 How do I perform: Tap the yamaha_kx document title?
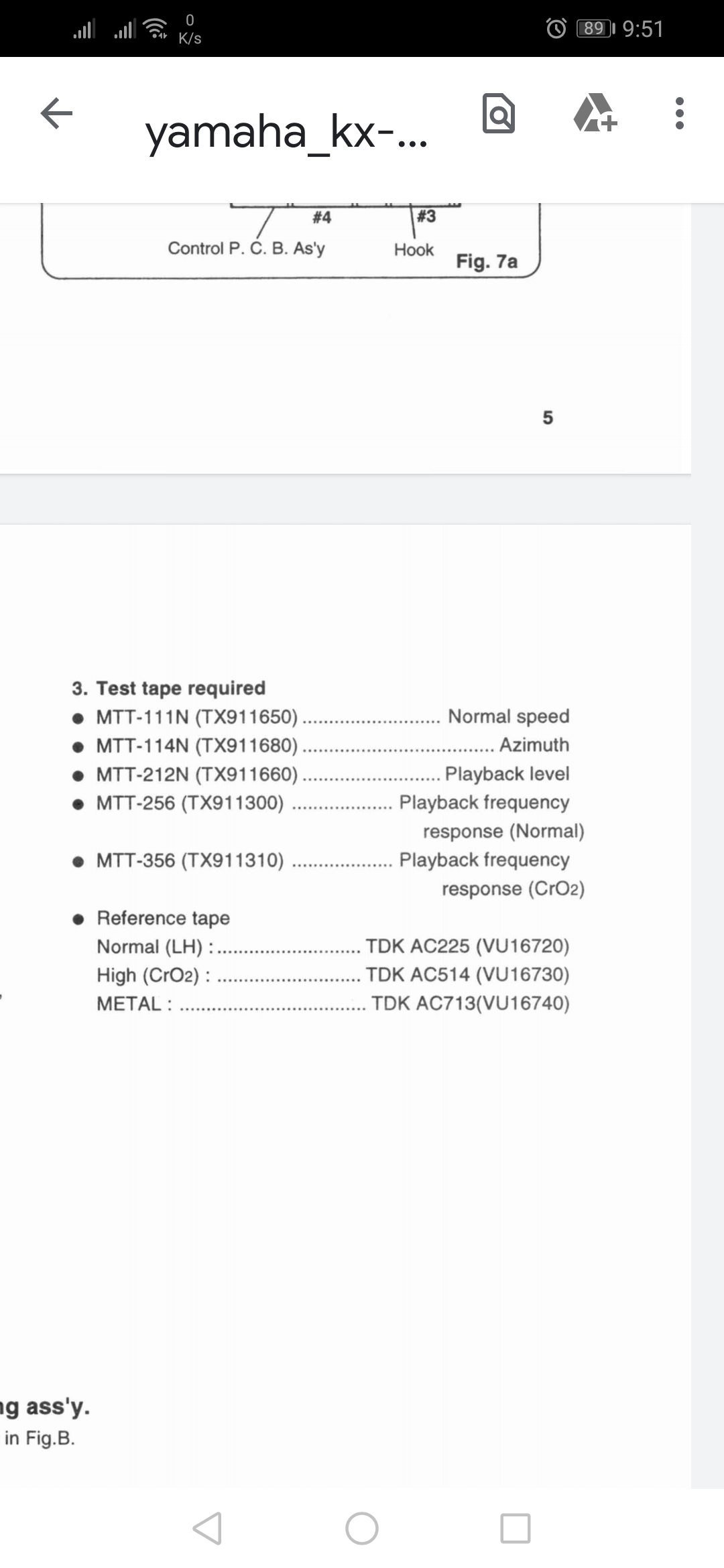[x=286, y=131]
